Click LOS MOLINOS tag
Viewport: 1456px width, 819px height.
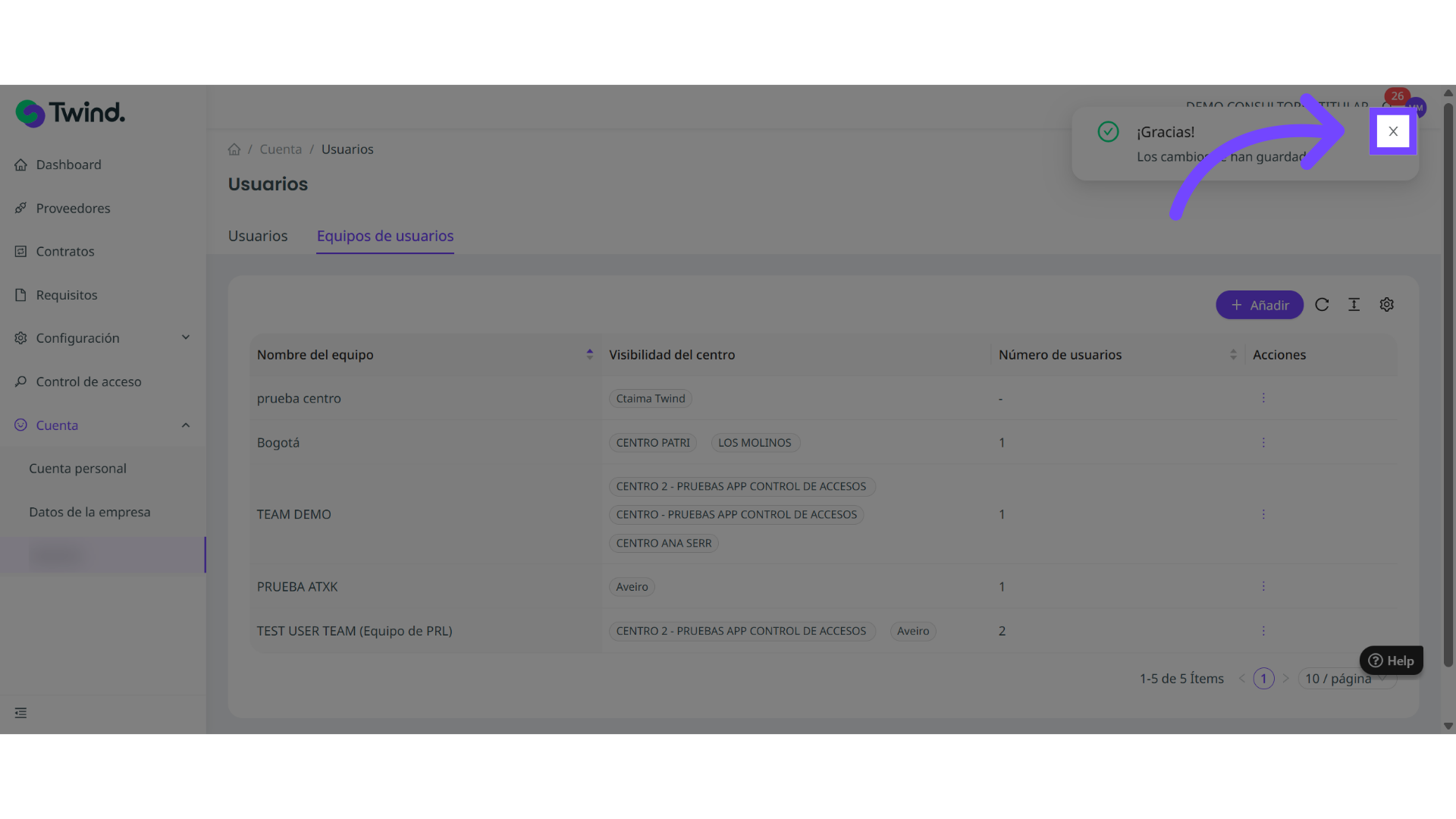755,443
